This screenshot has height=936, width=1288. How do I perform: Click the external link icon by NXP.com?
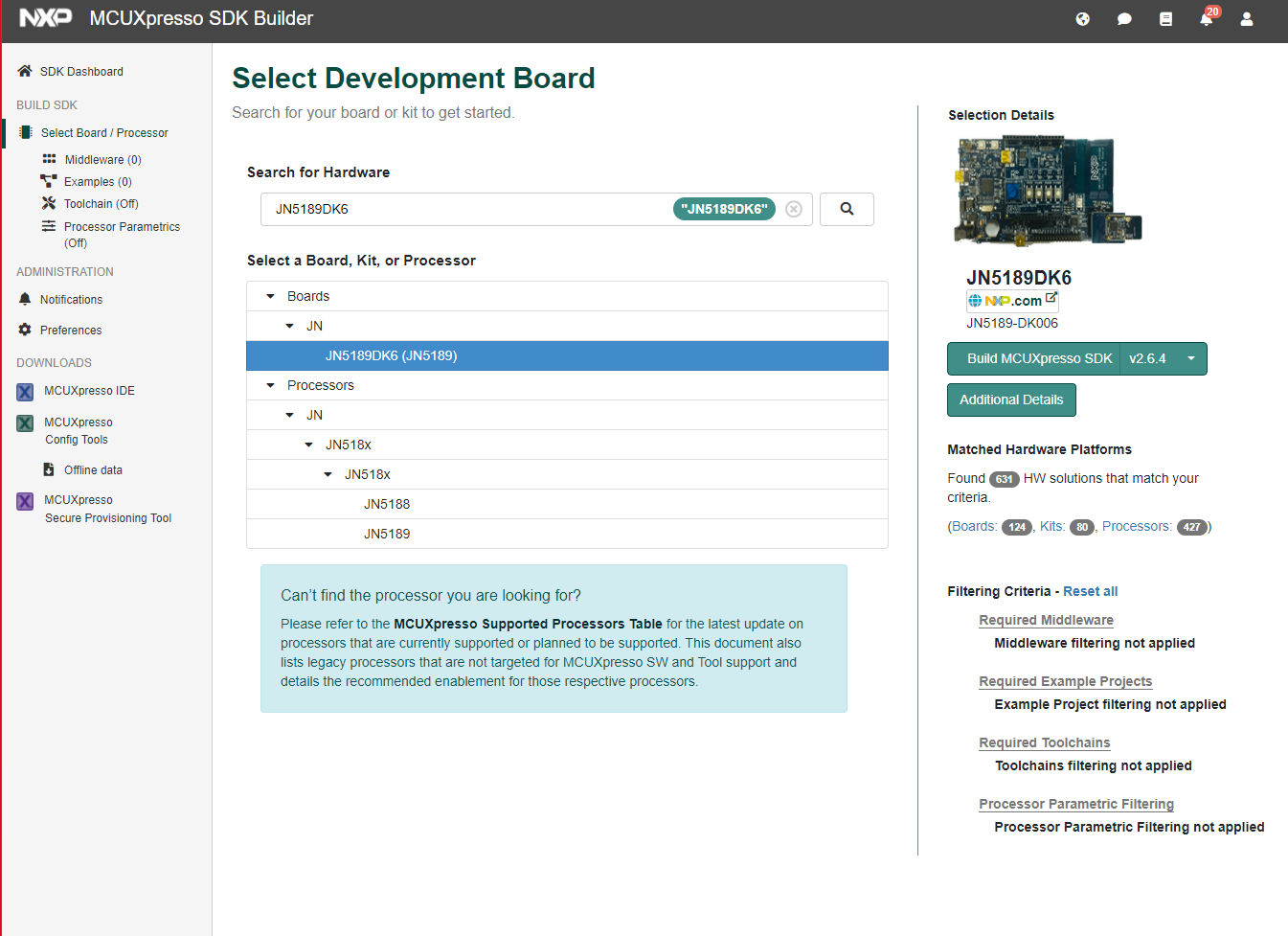[1051, 298]
